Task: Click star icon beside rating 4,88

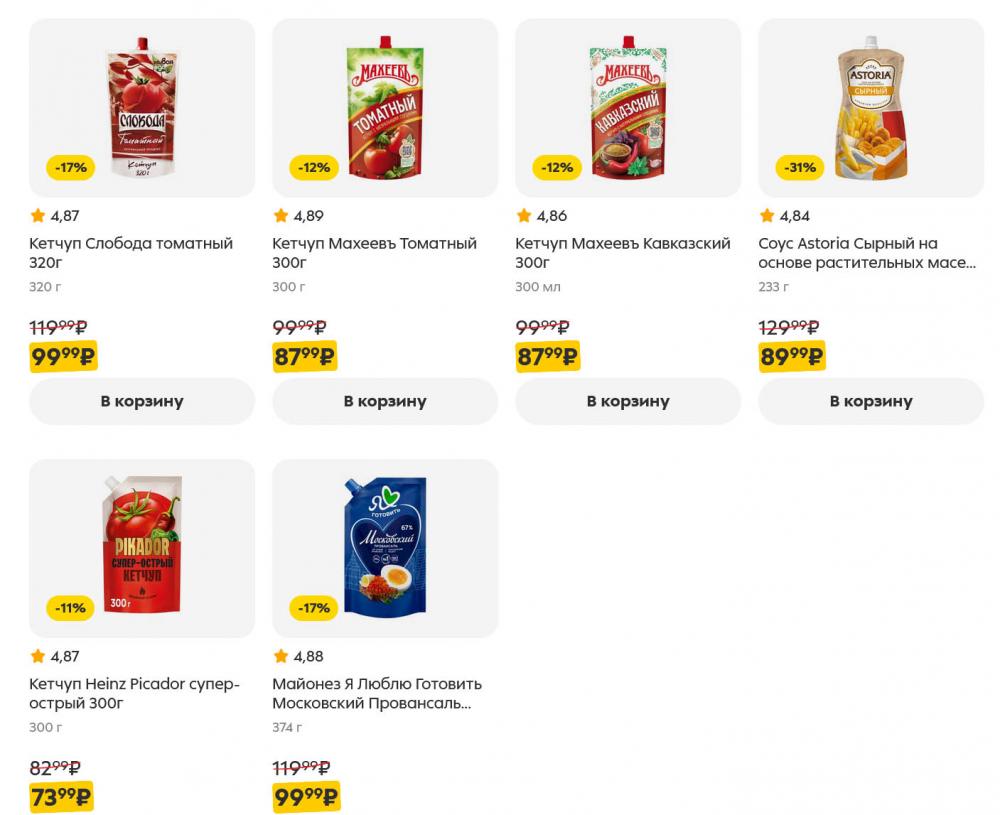Action: (281, 657)
